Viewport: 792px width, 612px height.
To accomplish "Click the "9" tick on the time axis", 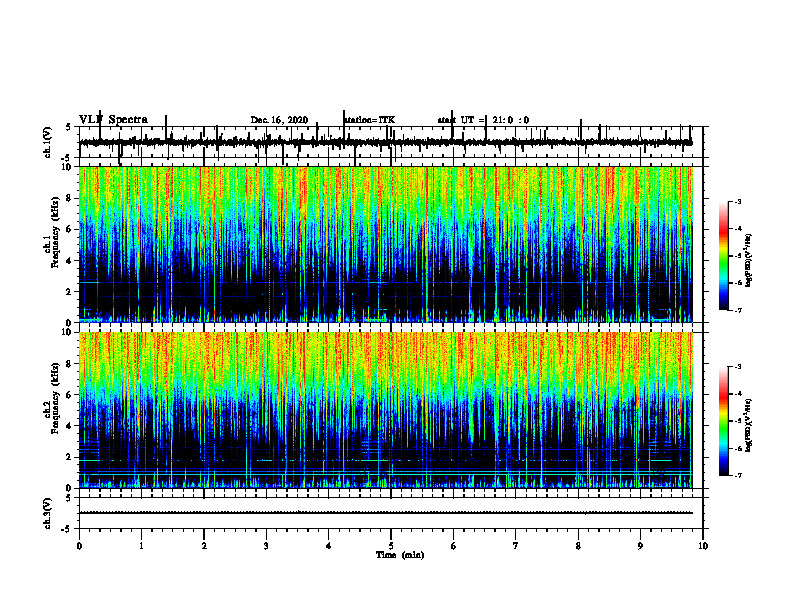I will click(x=640, y=546).
